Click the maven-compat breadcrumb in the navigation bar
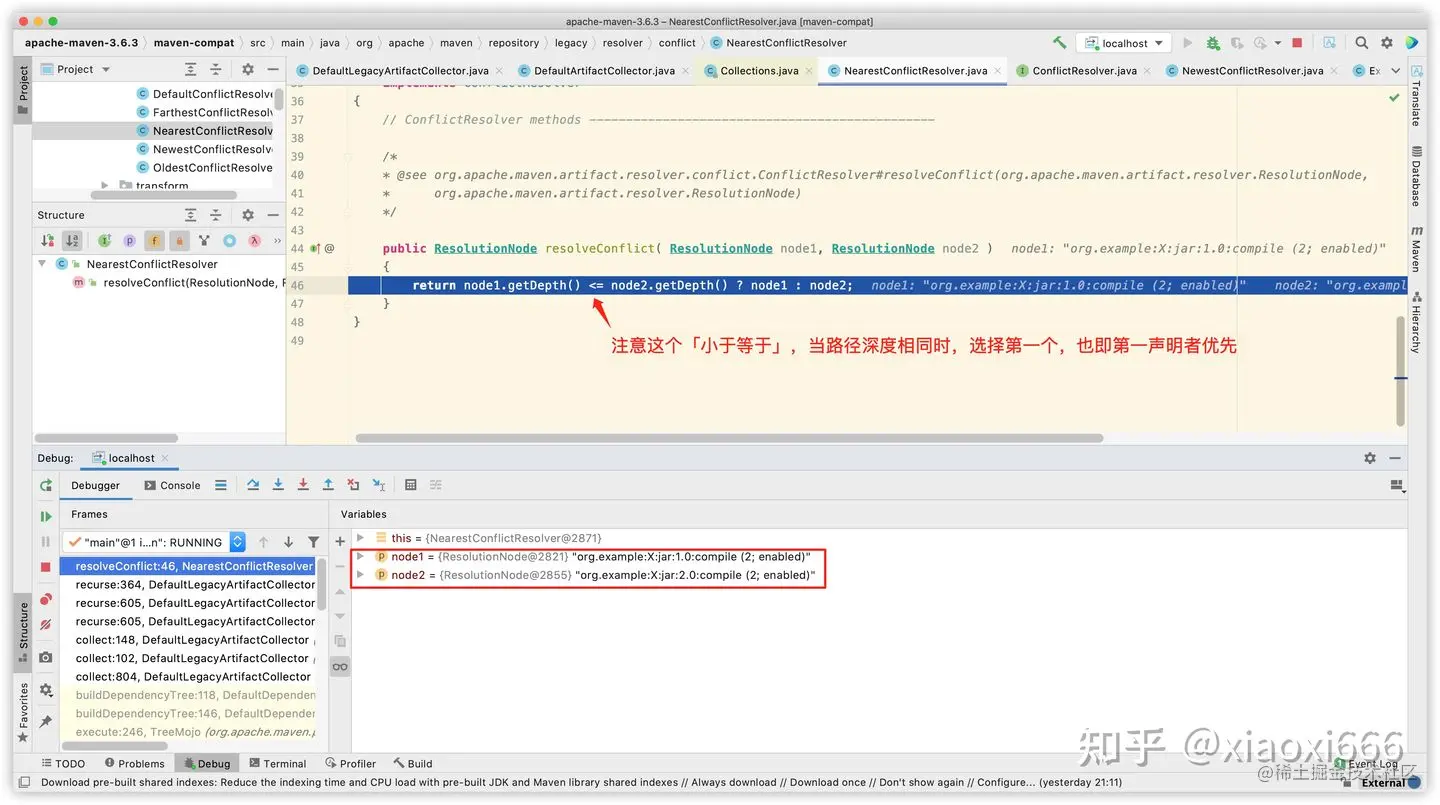The width and height of the screenshot is (1440, 805). coord(195,43)
